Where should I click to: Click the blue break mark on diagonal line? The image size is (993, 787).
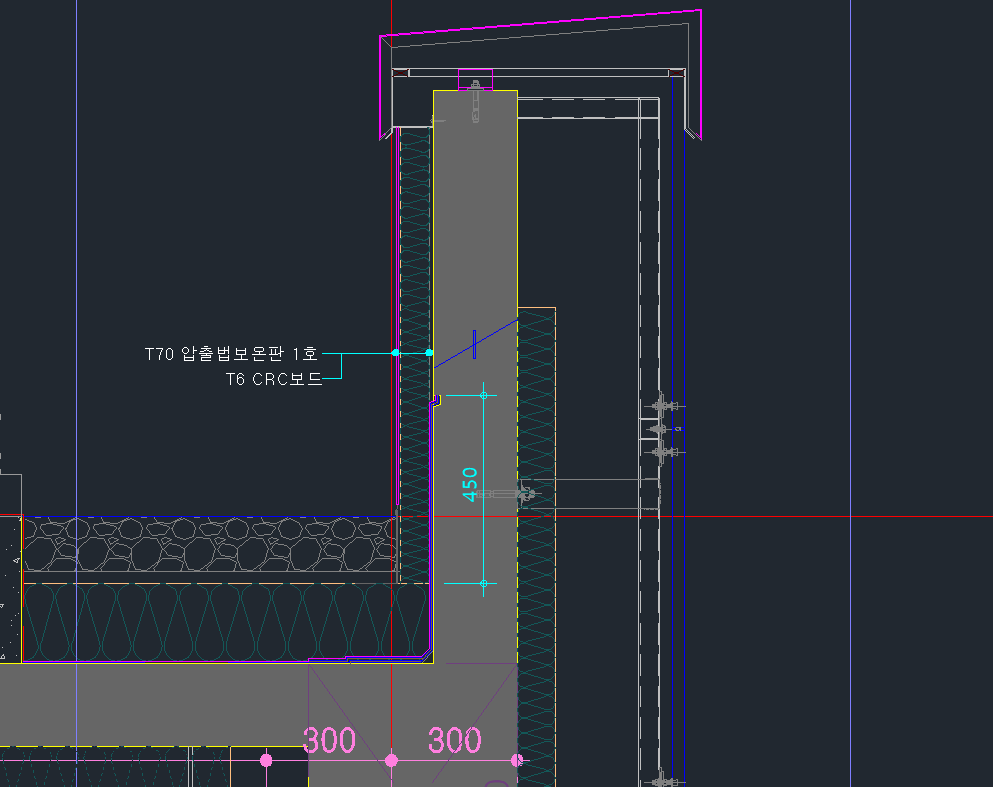tap(474, 345)
